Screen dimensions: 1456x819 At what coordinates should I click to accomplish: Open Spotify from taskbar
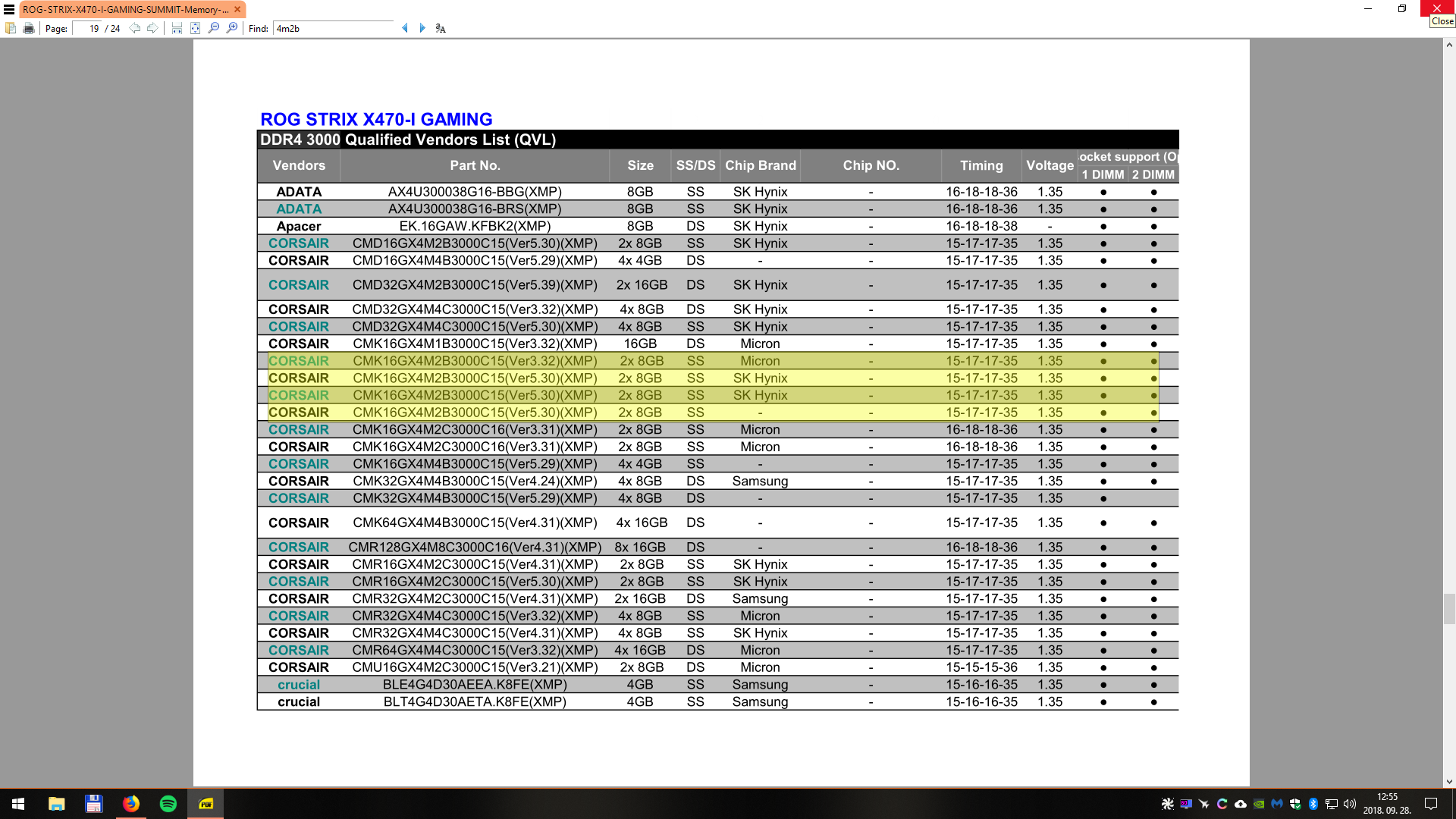[168, 804]
